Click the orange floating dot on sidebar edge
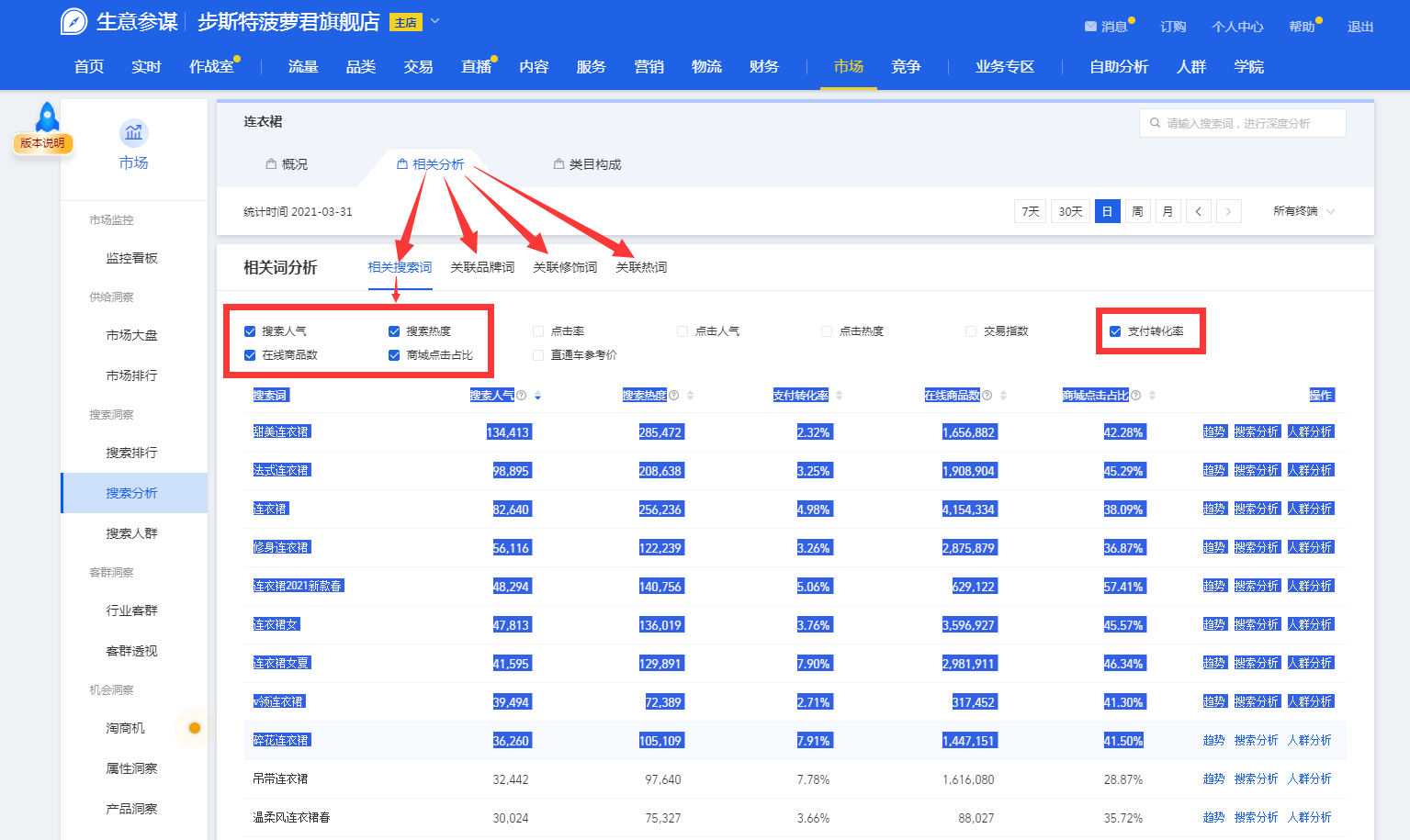Viewport: 1410px width, 840px height. pos(194,728)
